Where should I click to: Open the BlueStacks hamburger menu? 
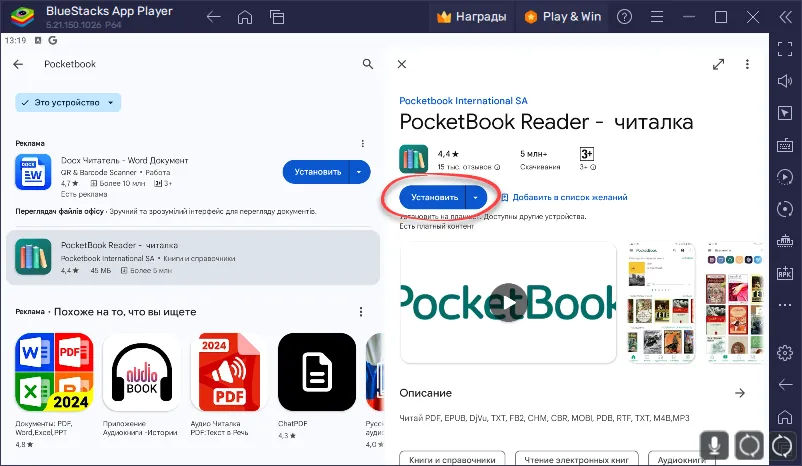[657, 17]
